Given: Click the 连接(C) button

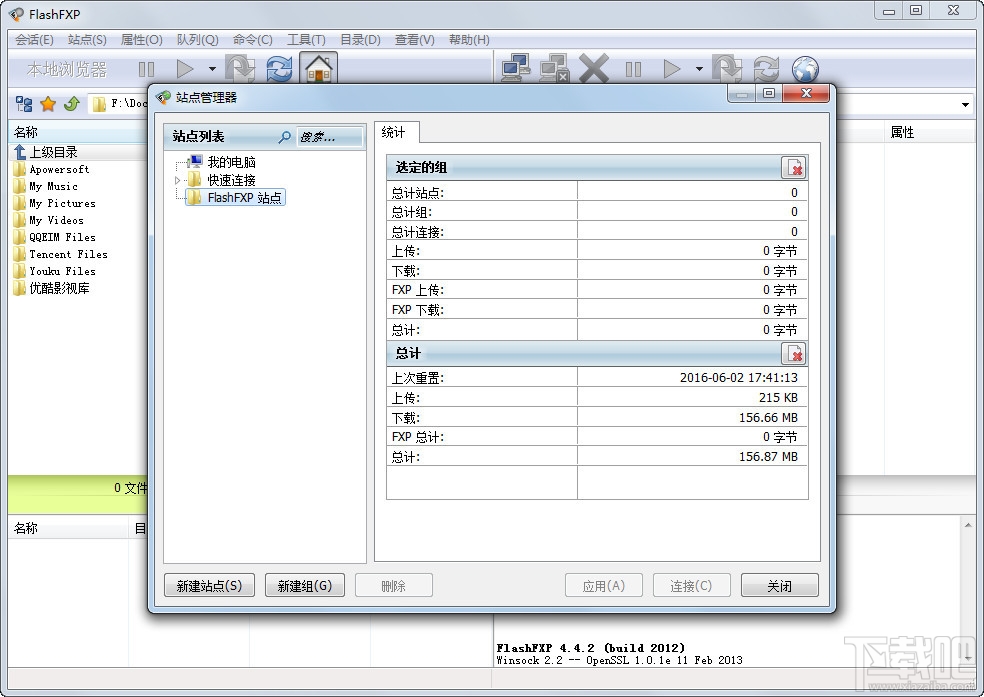Looking at the screenshot, I should click(691, 585).
